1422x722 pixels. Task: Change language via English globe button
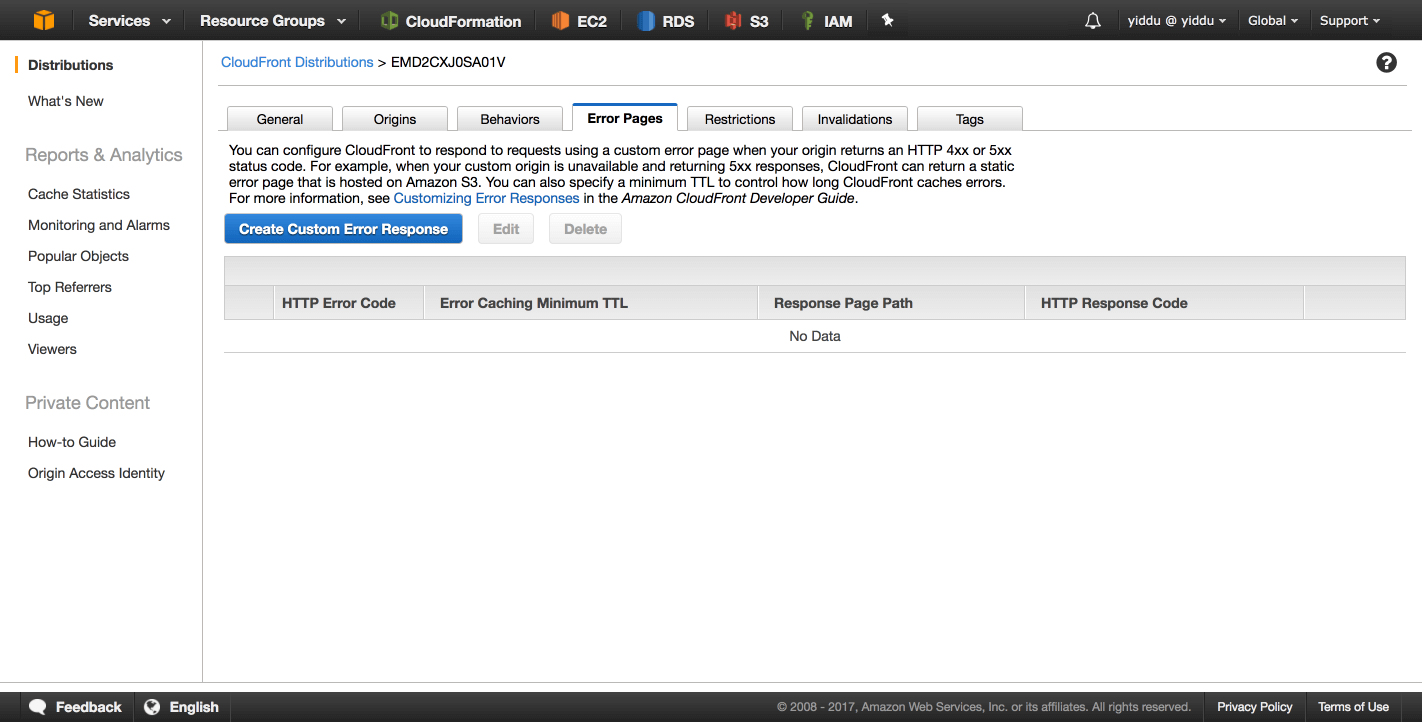point(181,707)
